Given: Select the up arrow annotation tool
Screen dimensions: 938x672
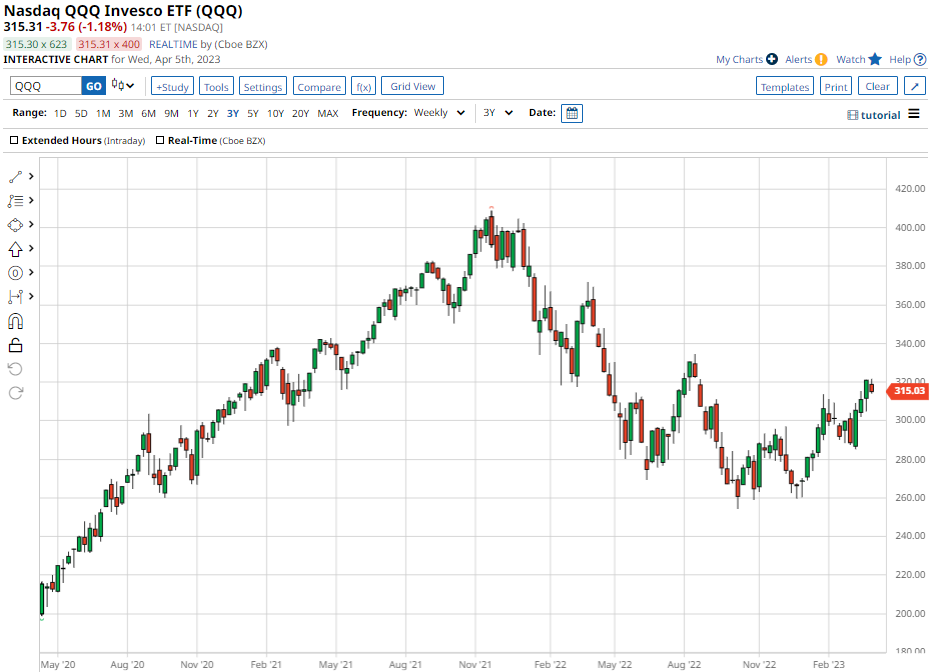Looking at the screenshot, I should pos(16,249).
